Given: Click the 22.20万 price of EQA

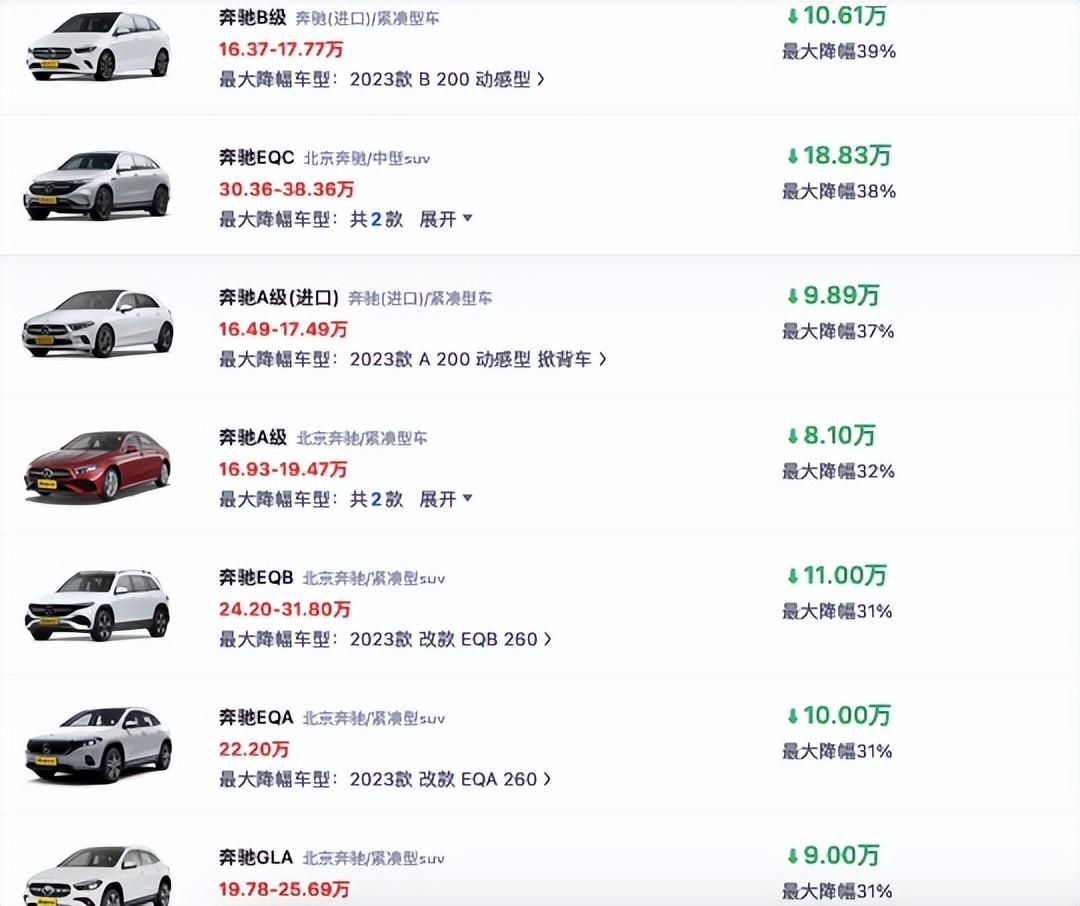Looking at the screenshot, I should [x=254, y=749].
